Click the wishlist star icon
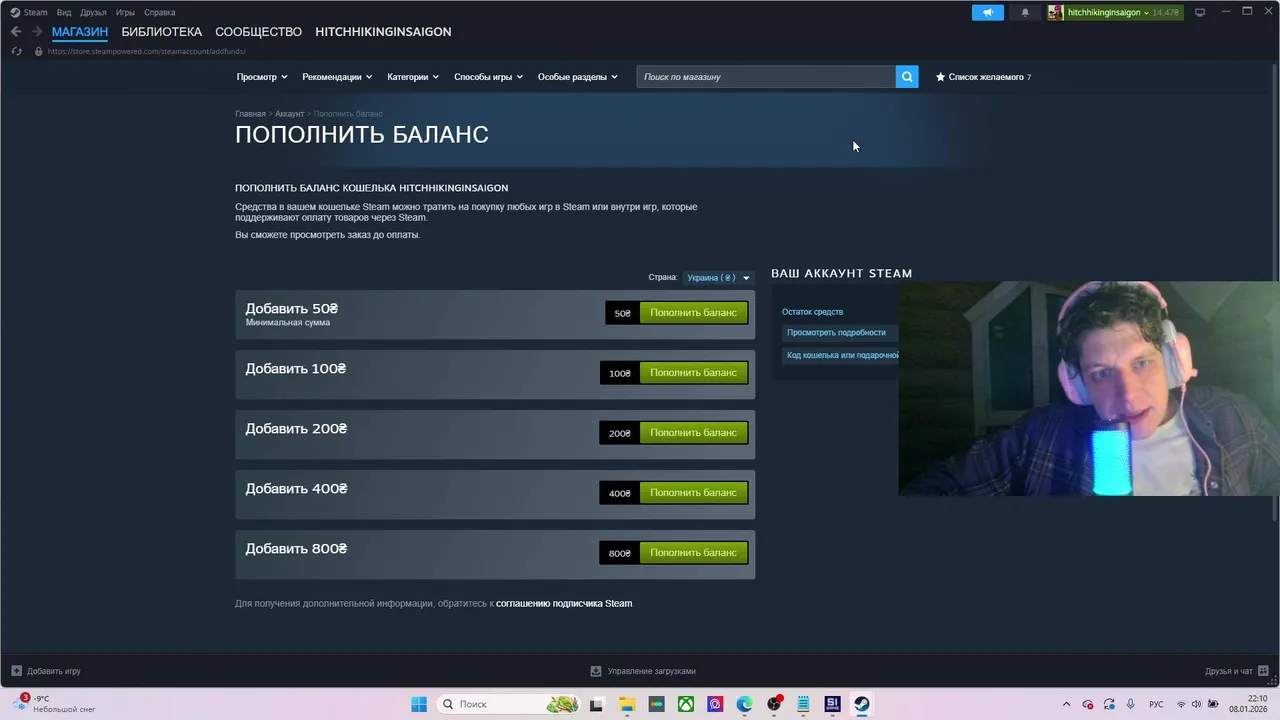Viewport: 1280px width, 720px height. coord(940,77)
